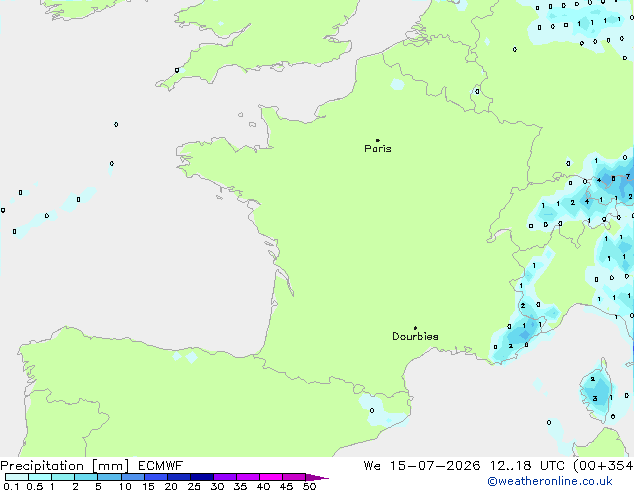This screenshot has height=490, width=634.
Task: Click the Dourbies city label
Action: click(415, 336)
